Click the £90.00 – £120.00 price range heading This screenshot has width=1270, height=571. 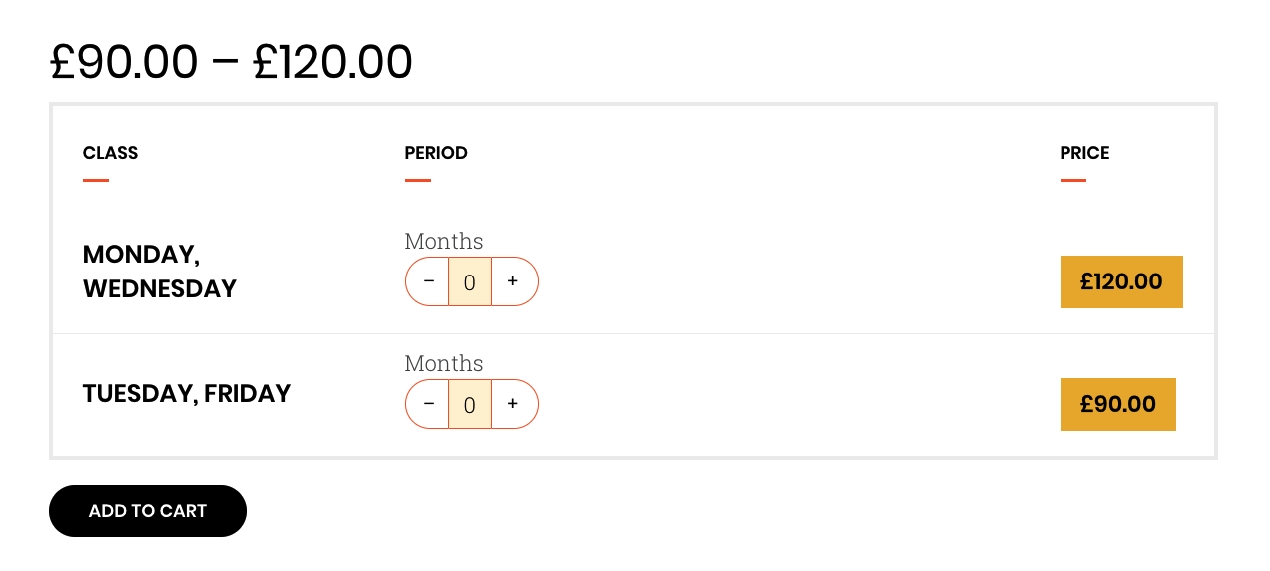[x=231, y=62]
